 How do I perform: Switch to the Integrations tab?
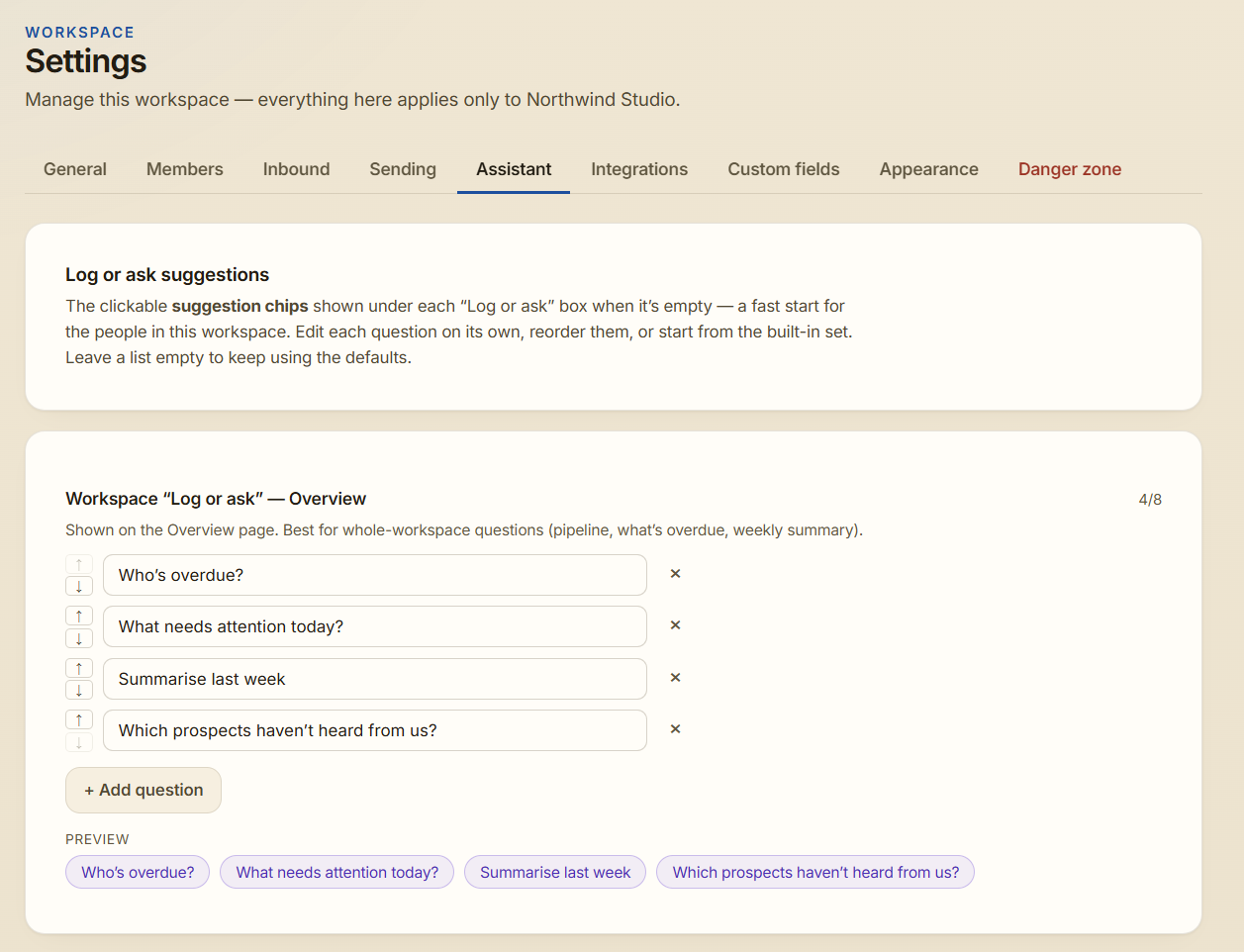[639, 169]
